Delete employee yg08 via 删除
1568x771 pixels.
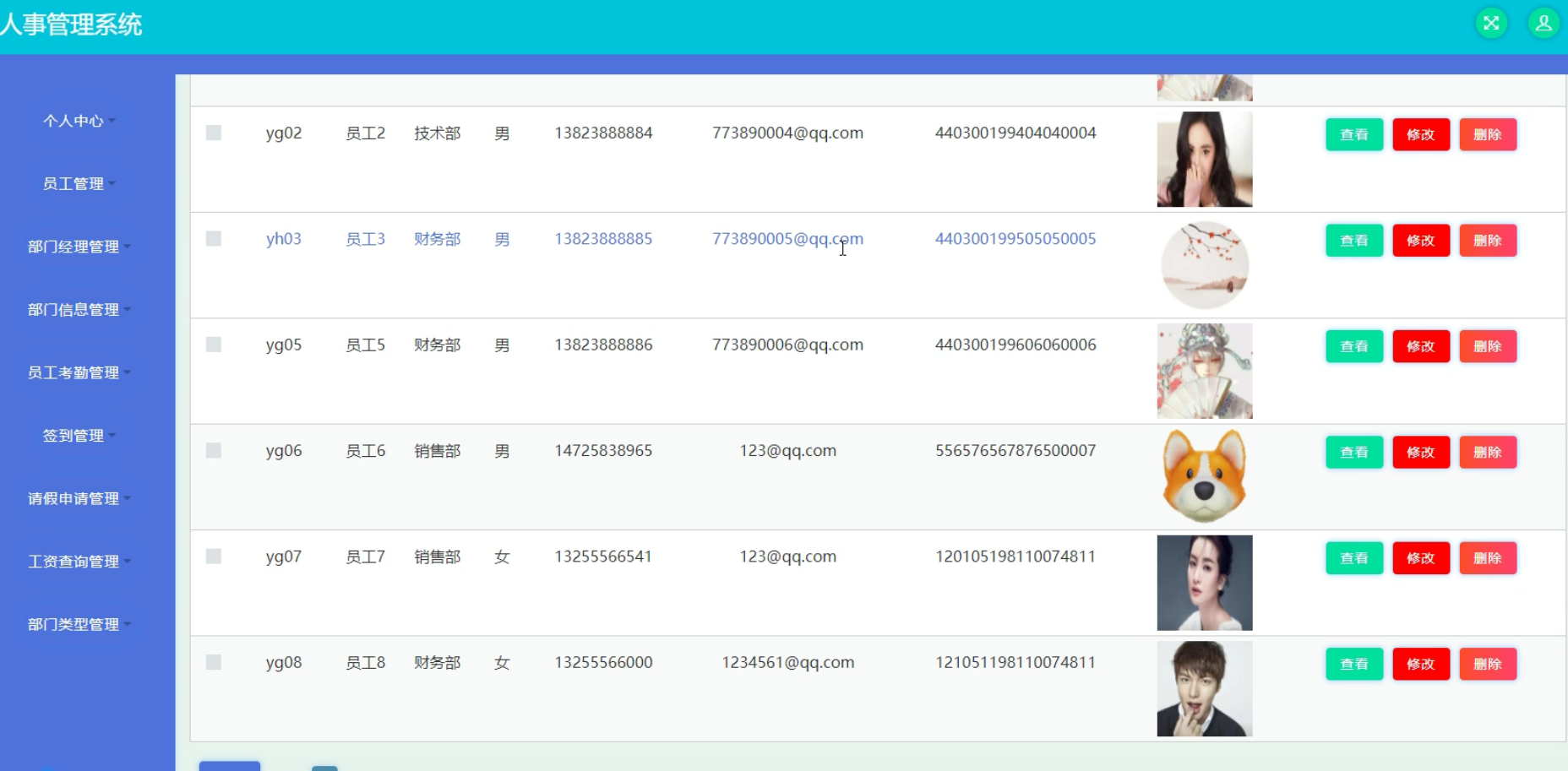tap(1488, 664)
